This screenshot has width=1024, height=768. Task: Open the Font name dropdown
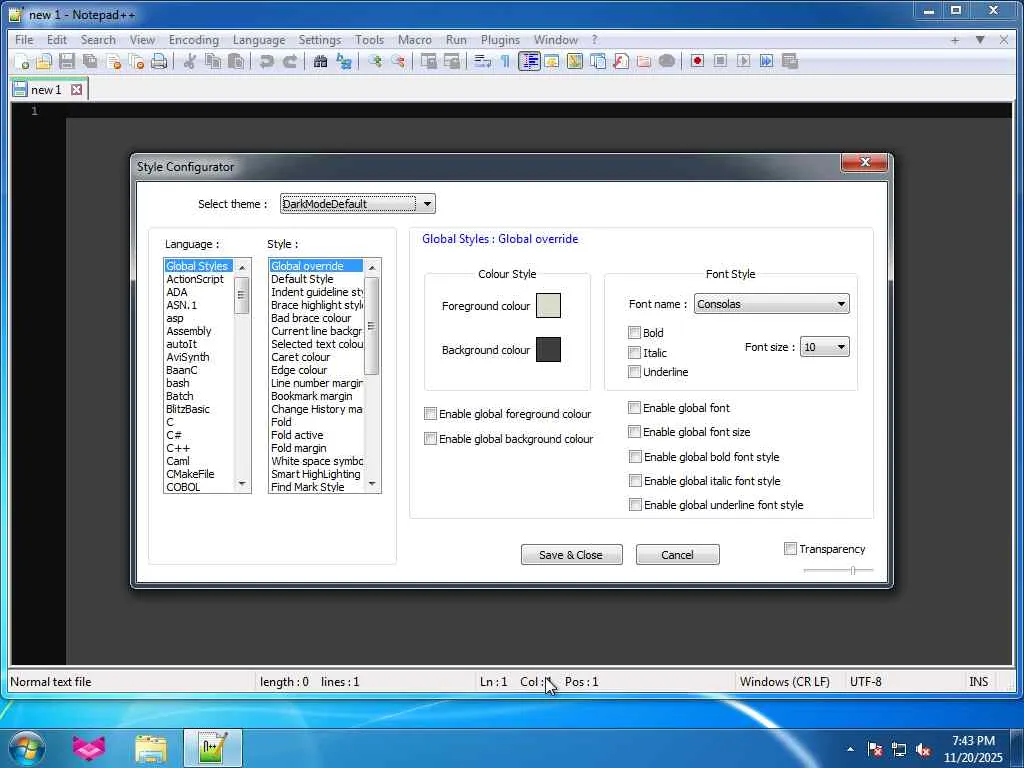tap(771, 304)
